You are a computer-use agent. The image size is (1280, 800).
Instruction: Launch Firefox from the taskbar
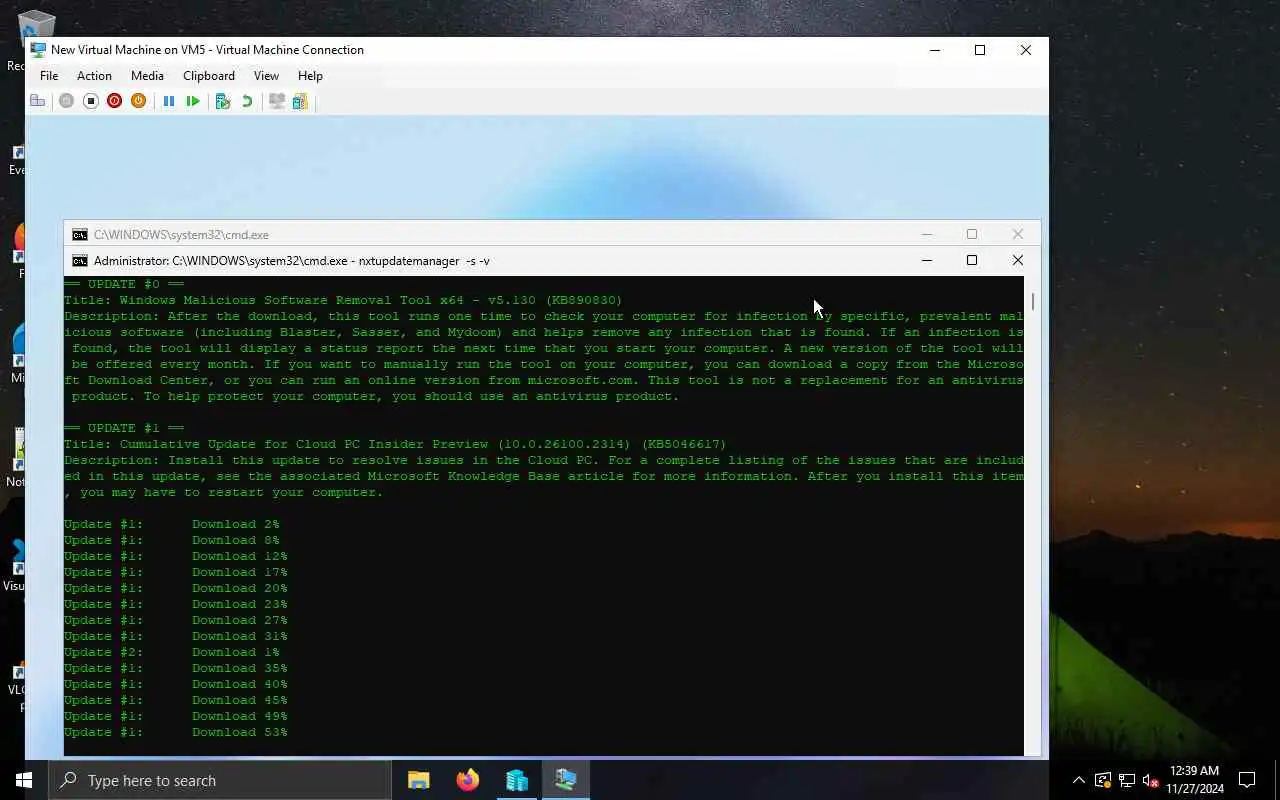click(468, 780)
